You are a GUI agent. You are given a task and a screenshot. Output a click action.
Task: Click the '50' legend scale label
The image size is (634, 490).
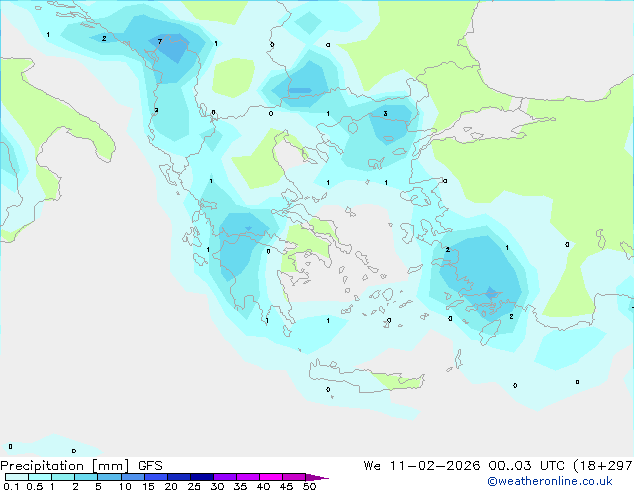coord(309,486)
